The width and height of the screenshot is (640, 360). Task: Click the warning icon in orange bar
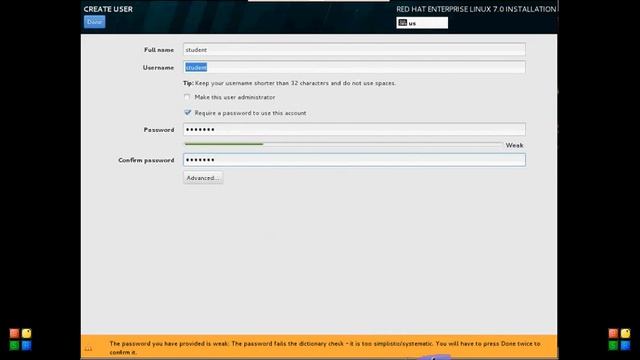[88, 348]
